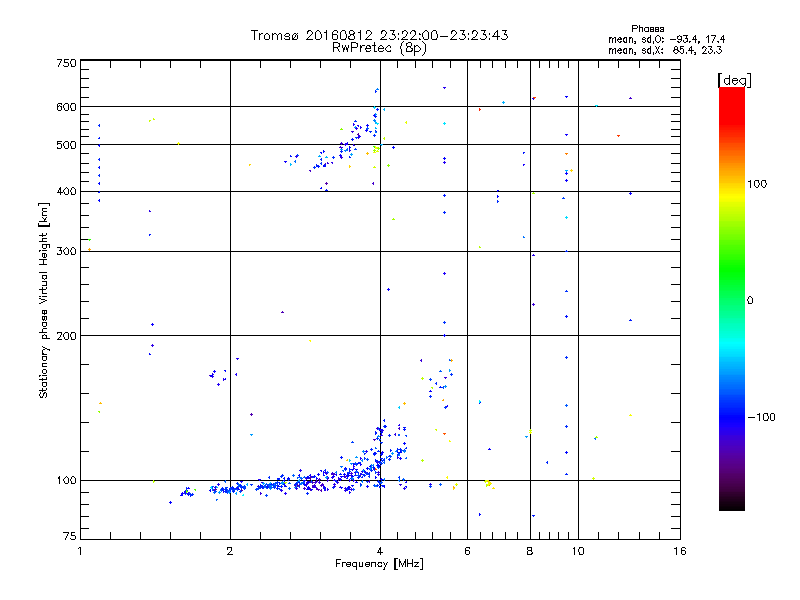This screenshot has width=800, height=600.
Task: Click the 200 km tick label
Action: (x=66, y=336)
